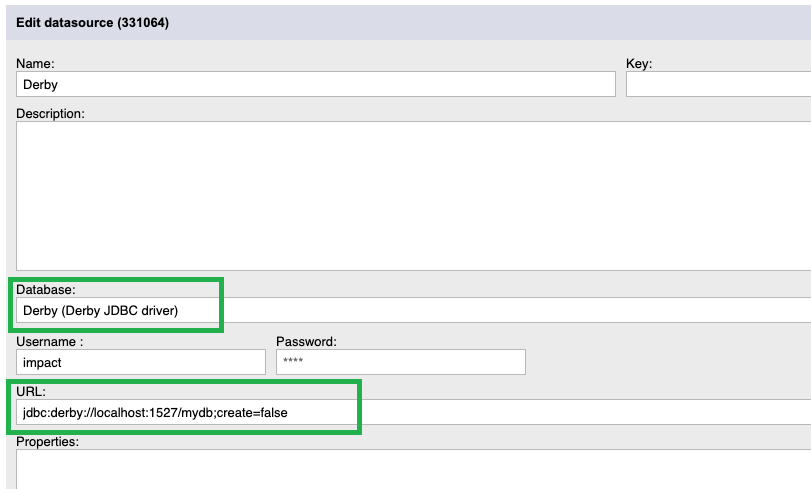Click inside the Properties text area

coord(413,469)
